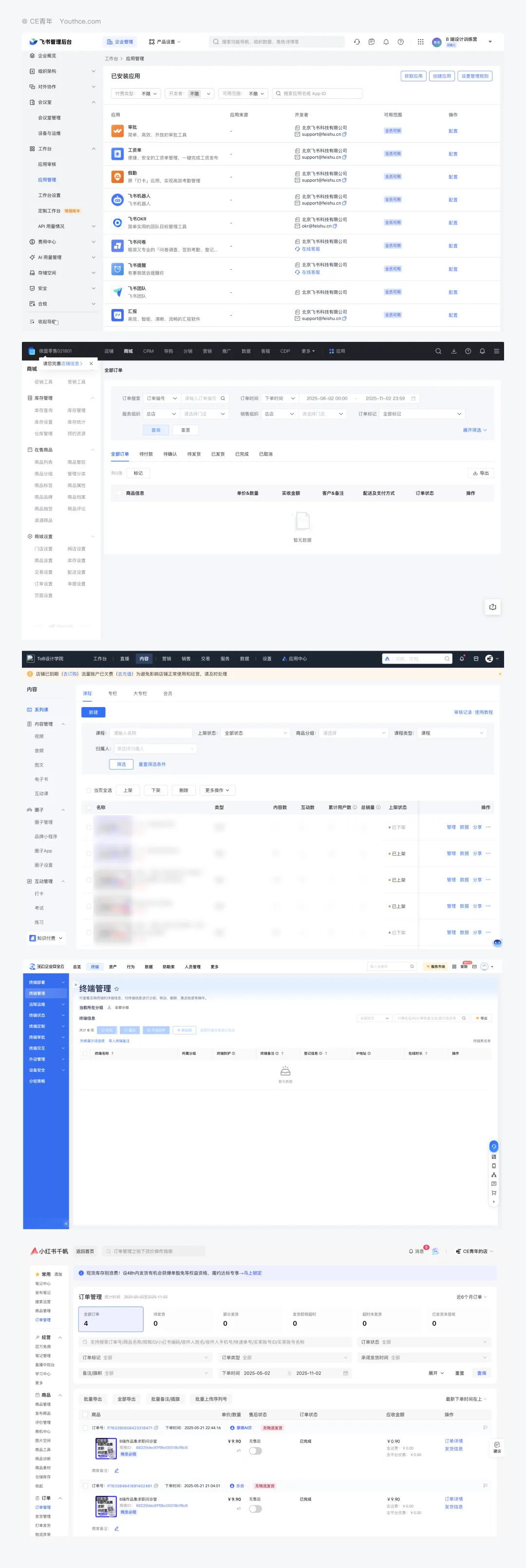The height and width of the screenshot is (1568, 526).
Task: Click the 审批 approval app icon
Action: pos(117,131)
